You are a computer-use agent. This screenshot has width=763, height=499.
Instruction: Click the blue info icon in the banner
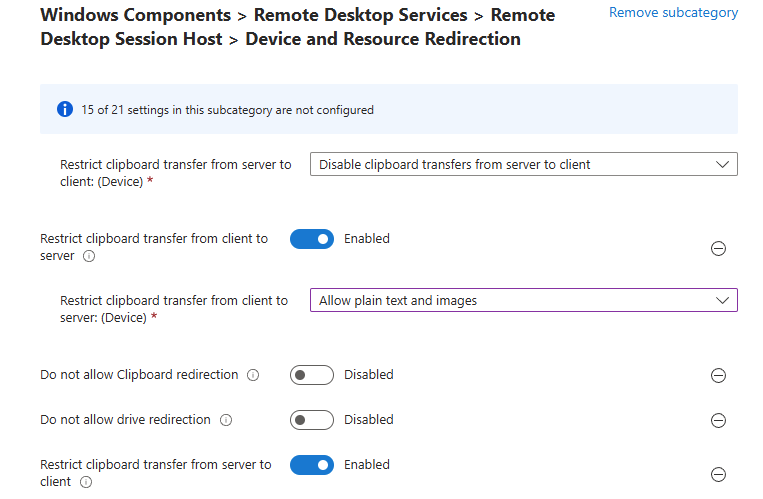[65, 109]
